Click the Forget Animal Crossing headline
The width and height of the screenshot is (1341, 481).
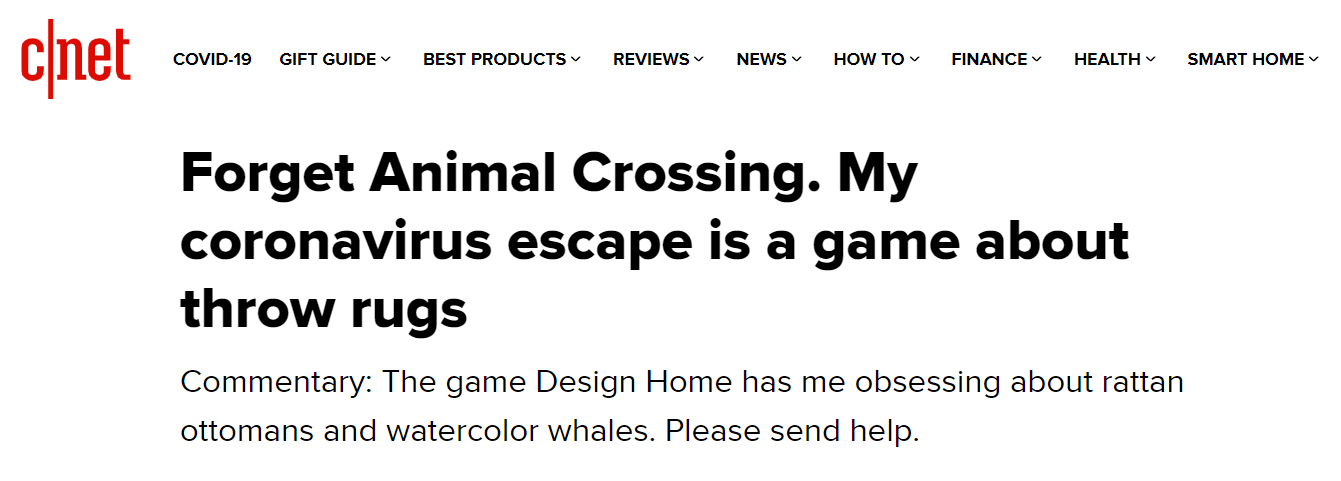pos(654,243)
